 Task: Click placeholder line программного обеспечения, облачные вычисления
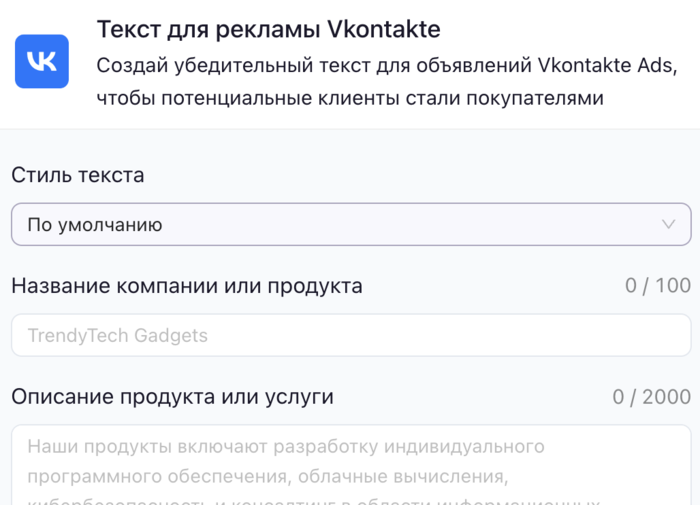[268, 475]
